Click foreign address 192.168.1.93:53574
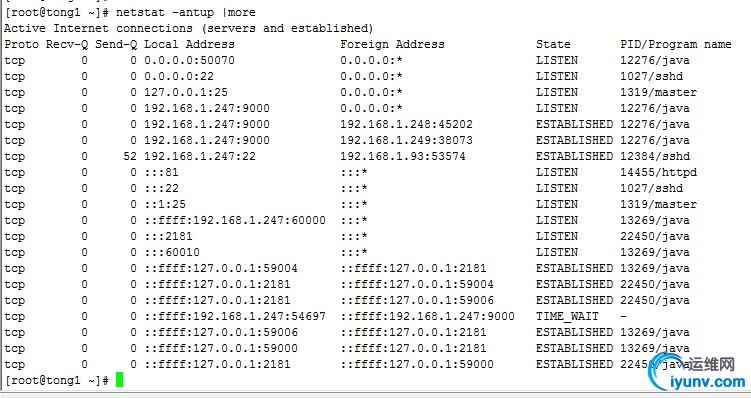 pos(403,157)
